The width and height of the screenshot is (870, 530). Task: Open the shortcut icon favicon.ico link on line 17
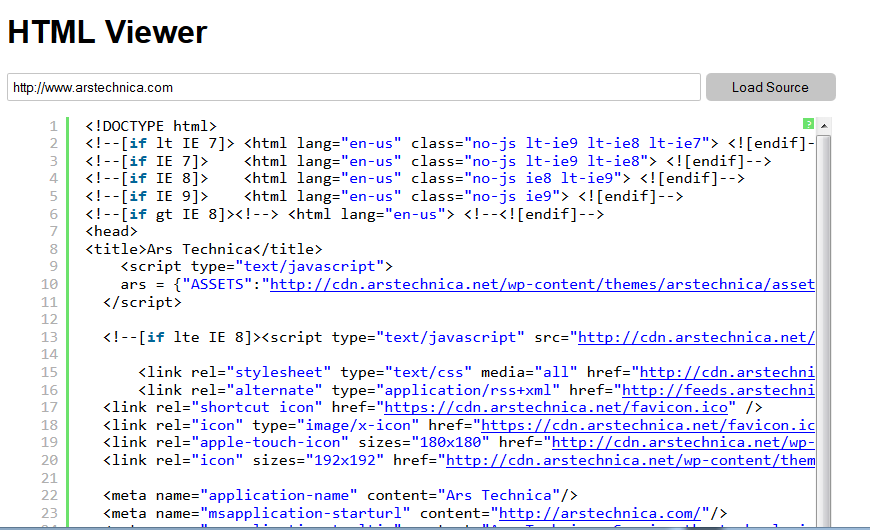[556, 408]
